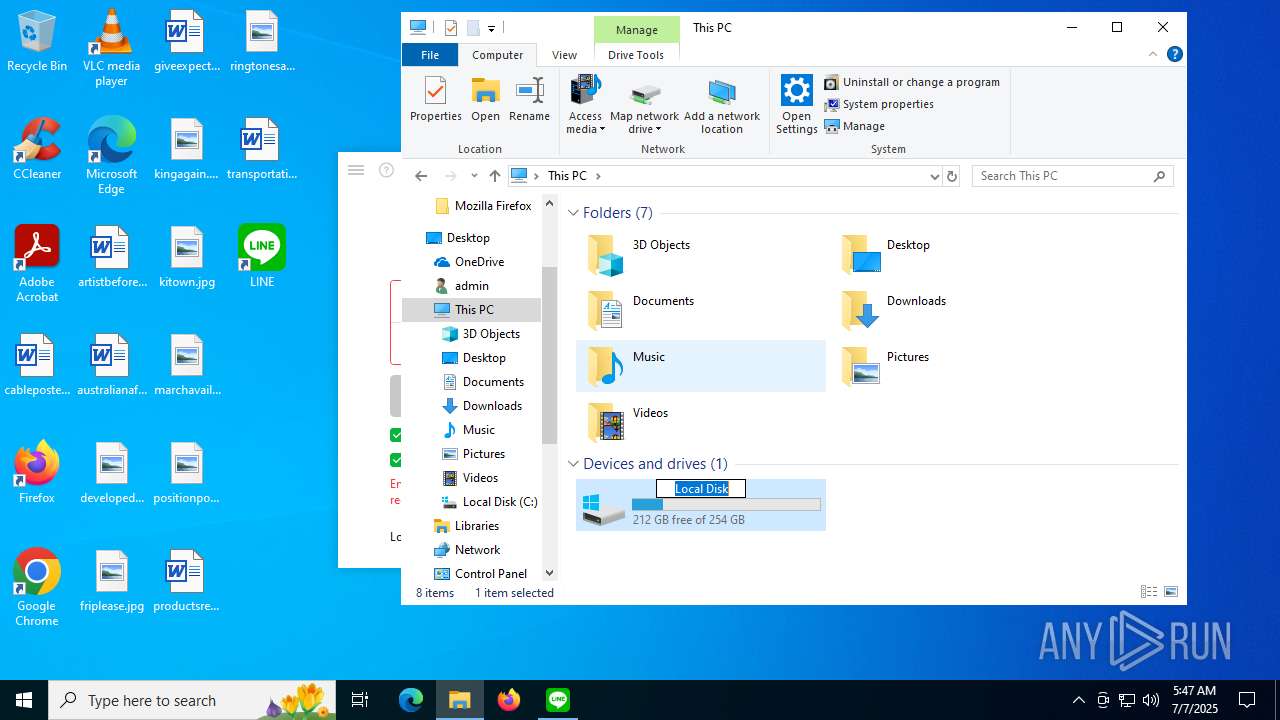Screen dimensions: 1280x720
Task: Click navigation pane scroll down arrow
Action: 549,573
